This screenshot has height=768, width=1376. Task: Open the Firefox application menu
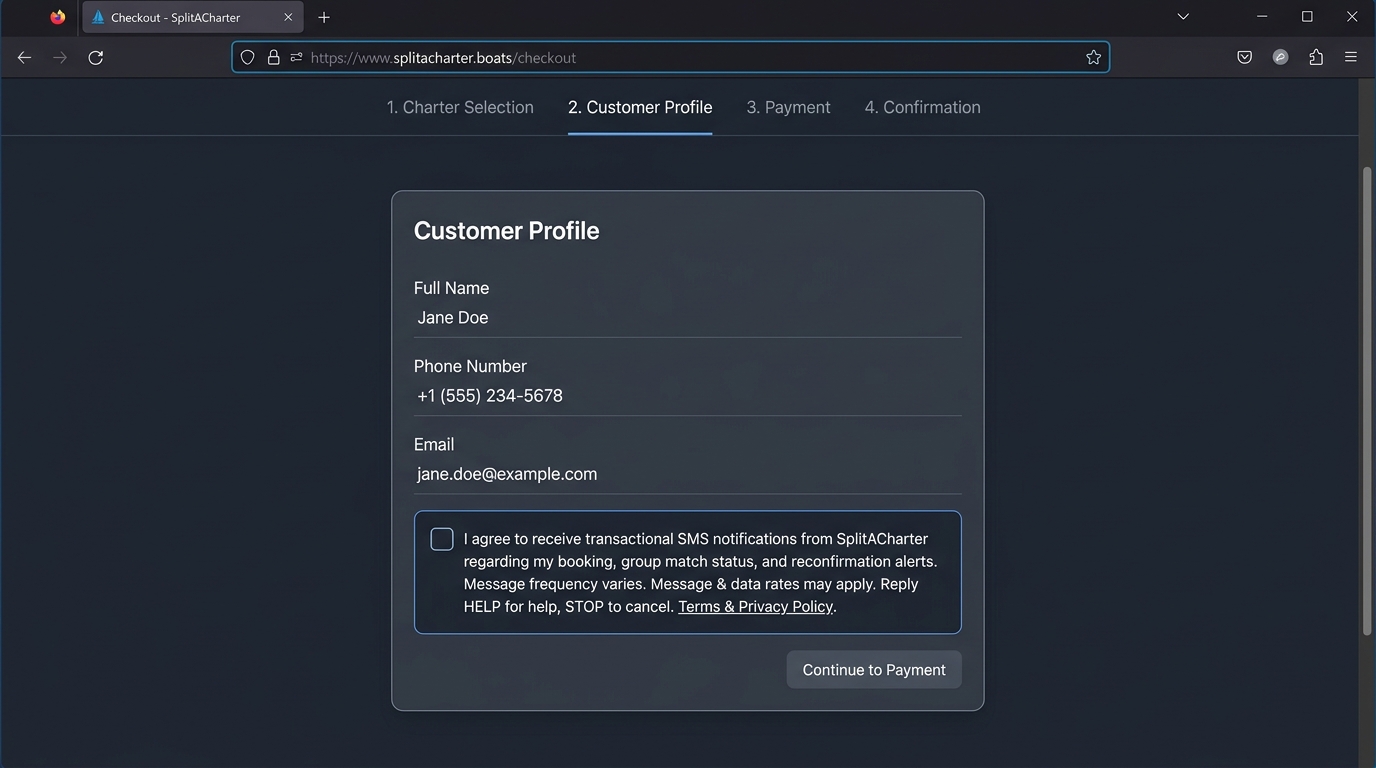1351,58
